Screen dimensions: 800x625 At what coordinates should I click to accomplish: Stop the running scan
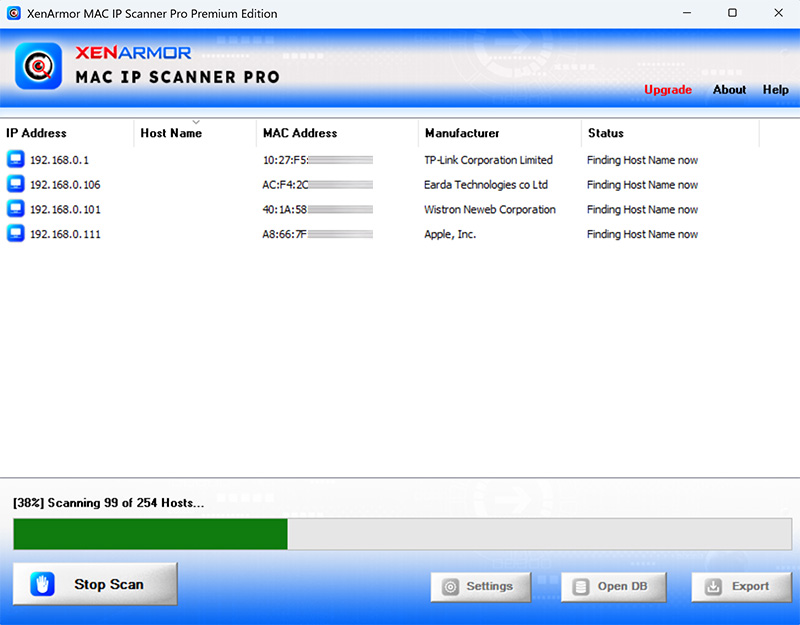point(95,584)
